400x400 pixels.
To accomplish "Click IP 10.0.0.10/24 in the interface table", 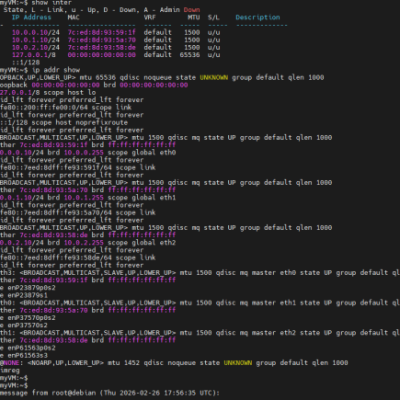I will [36, 32].
